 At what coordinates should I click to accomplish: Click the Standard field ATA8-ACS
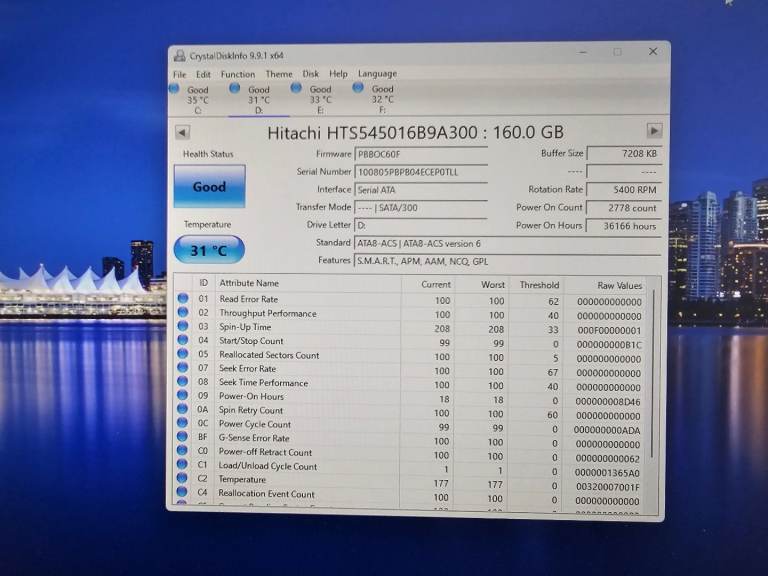click(507, 243)
